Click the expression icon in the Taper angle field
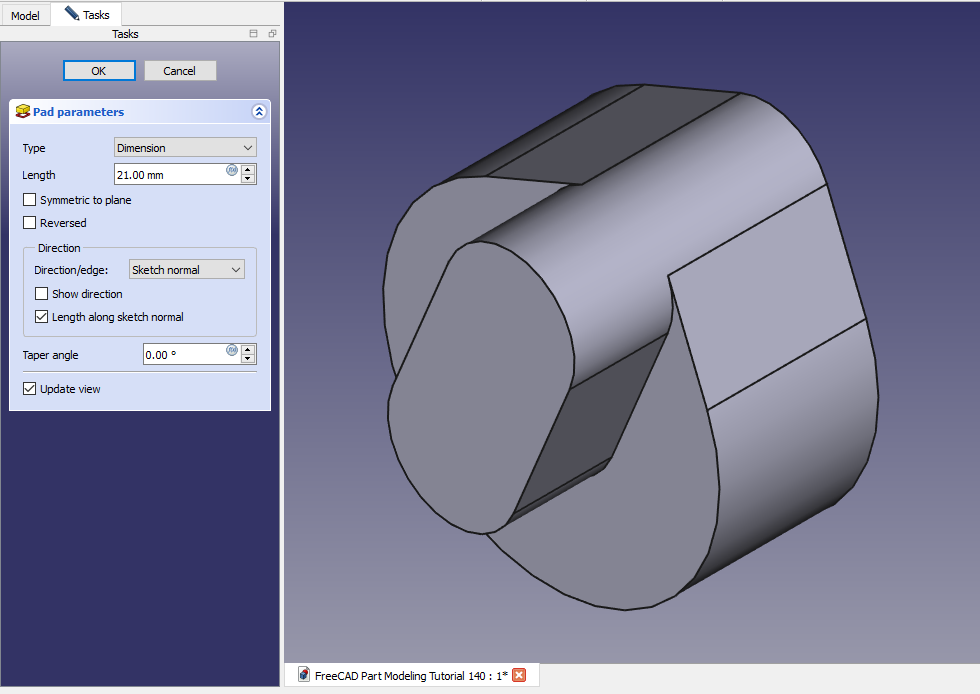980x694 pixels. click(232, 350)
